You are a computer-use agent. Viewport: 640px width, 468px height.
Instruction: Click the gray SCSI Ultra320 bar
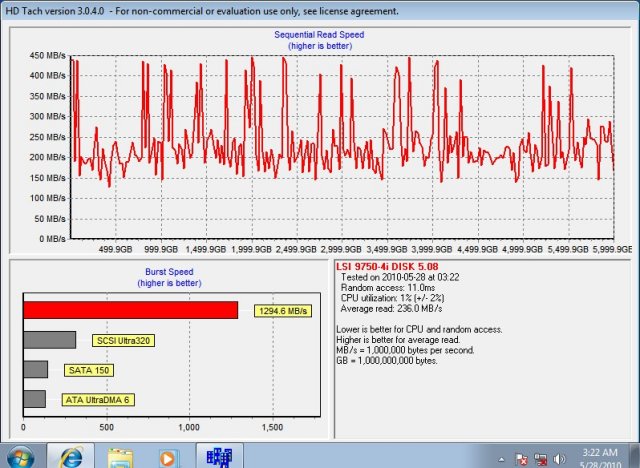pos(50,340)
